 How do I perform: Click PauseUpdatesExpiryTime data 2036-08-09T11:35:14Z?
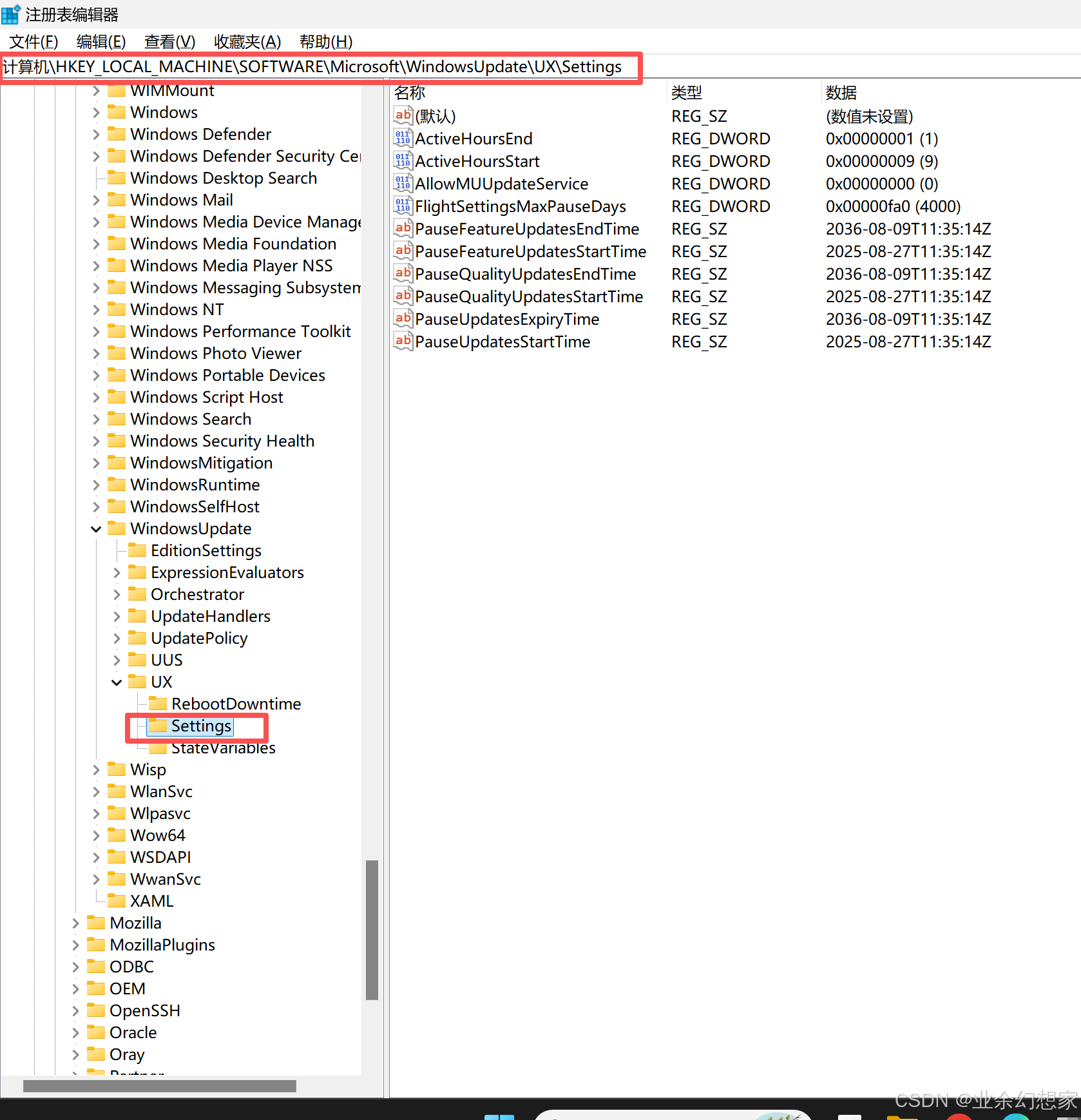click(908, 319)
